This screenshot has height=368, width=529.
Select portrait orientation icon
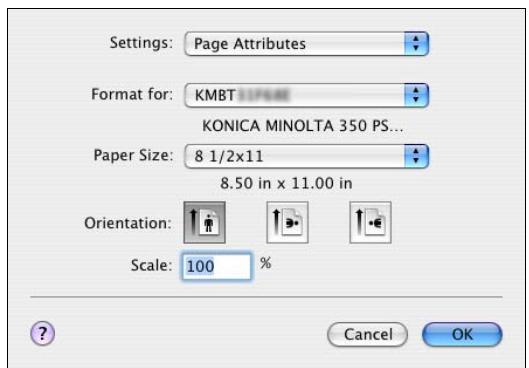(204, 222)
